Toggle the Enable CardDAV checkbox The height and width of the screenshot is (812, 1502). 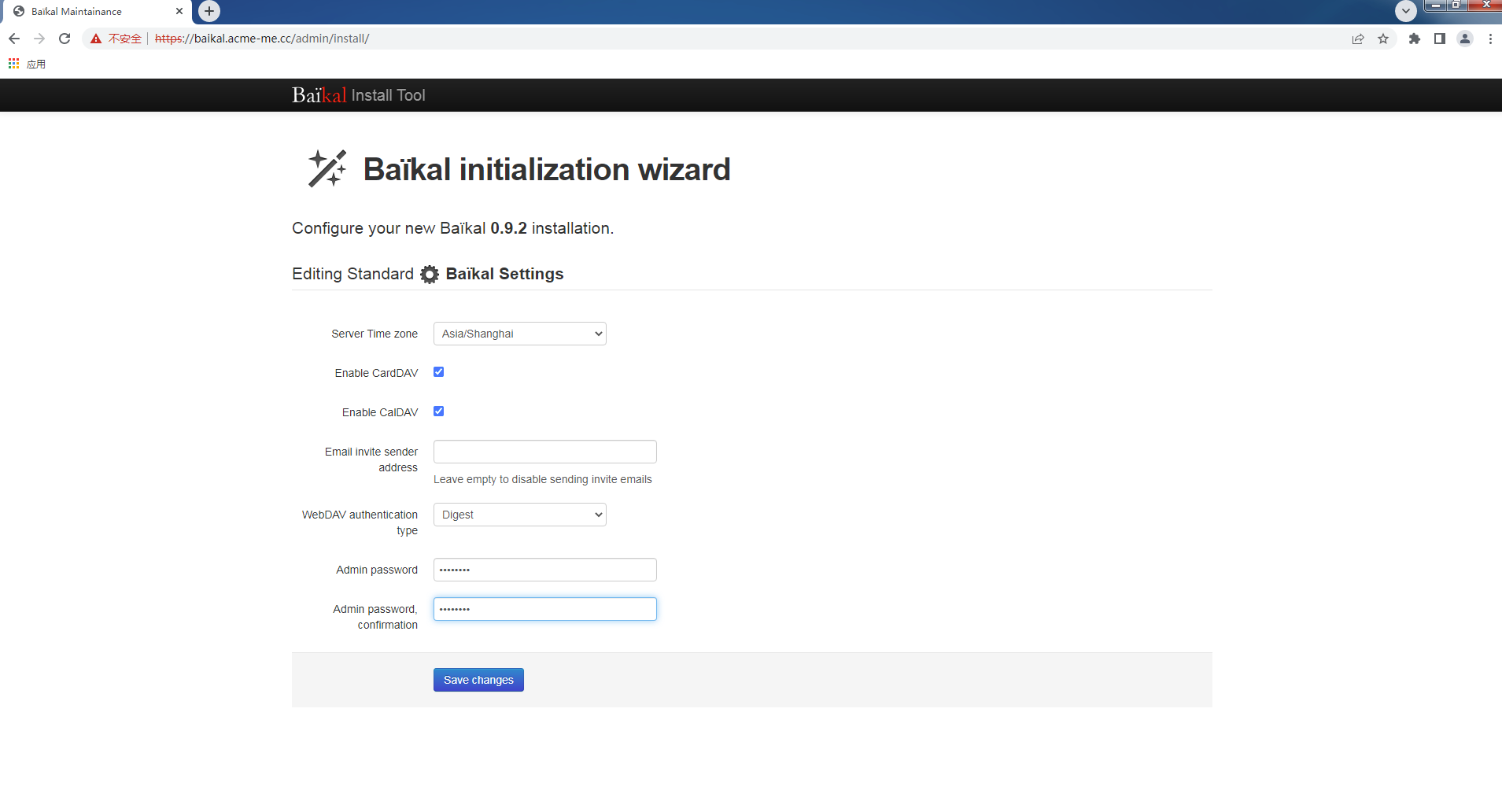pyautogui.click(x=439, y=372)
